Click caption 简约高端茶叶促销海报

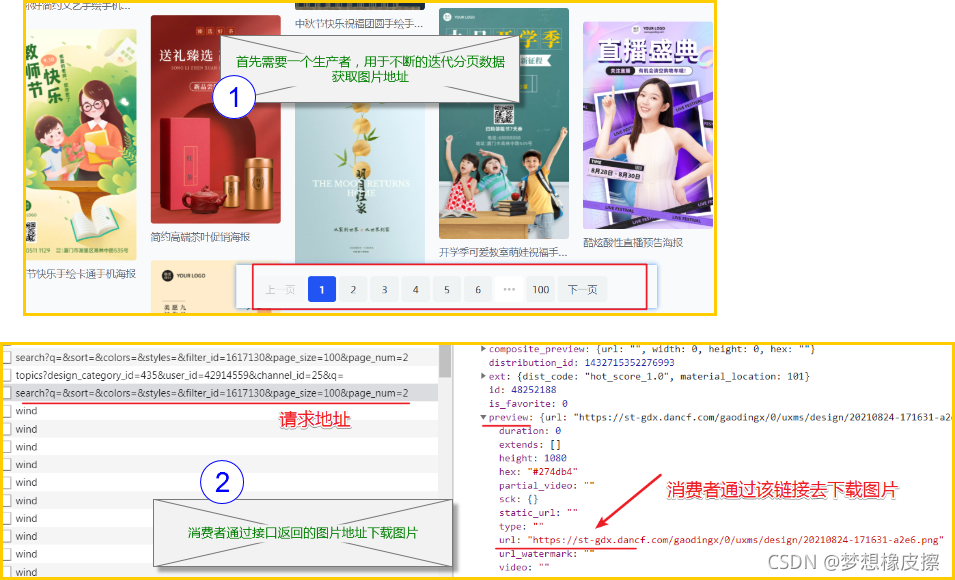click(200, 236)
